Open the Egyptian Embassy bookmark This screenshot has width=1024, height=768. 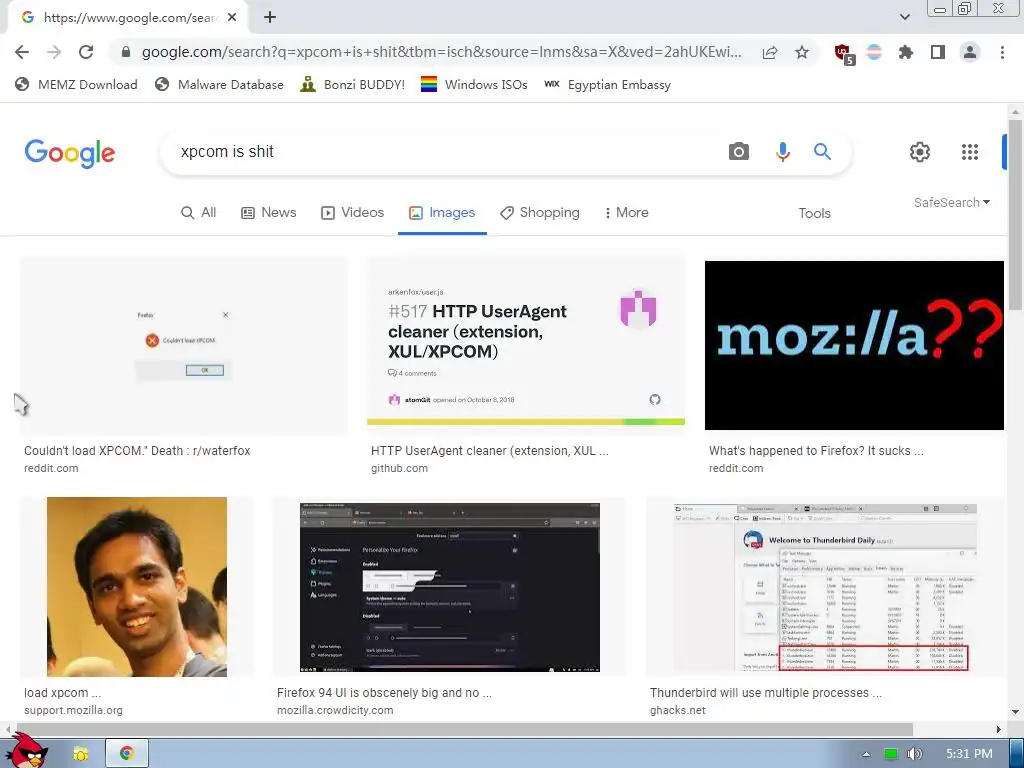click(607, 85)
